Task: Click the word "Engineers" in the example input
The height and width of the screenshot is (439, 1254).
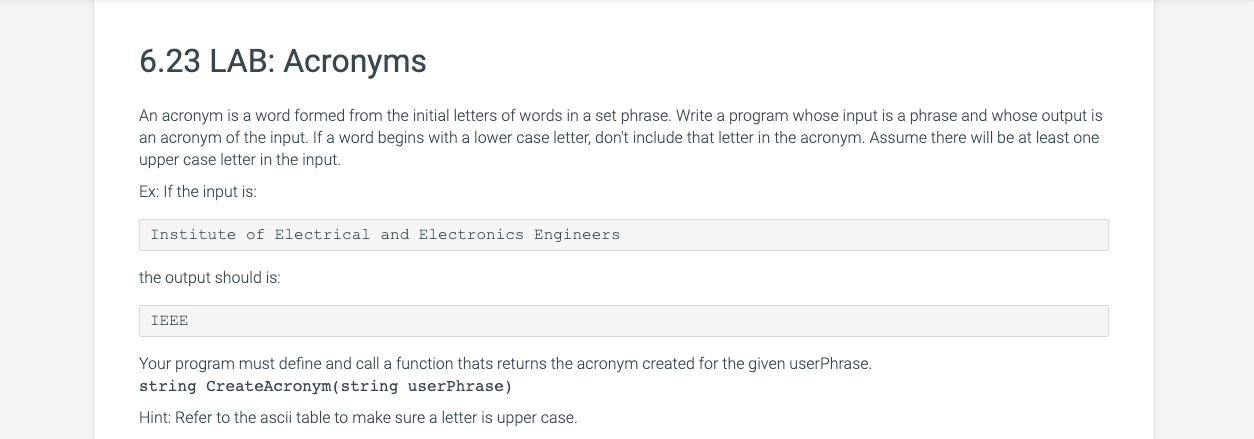Action: pos(577,235)
